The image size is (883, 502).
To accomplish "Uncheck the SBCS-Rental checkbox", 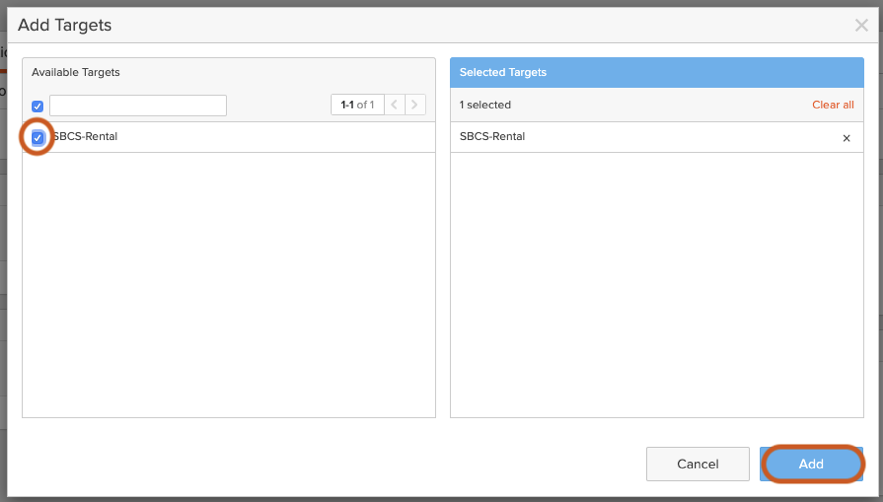I will [x=38, y=137].
